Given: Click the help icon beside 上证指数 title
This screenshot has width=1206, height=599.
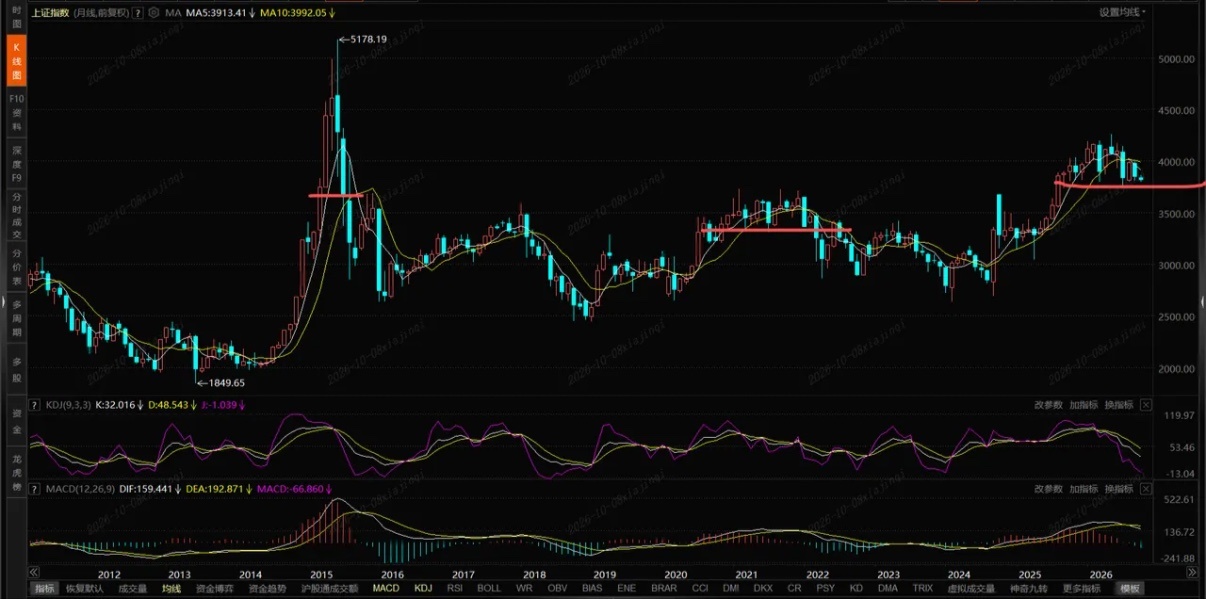Looking at the screenshot, I should [x=138, y=14].
